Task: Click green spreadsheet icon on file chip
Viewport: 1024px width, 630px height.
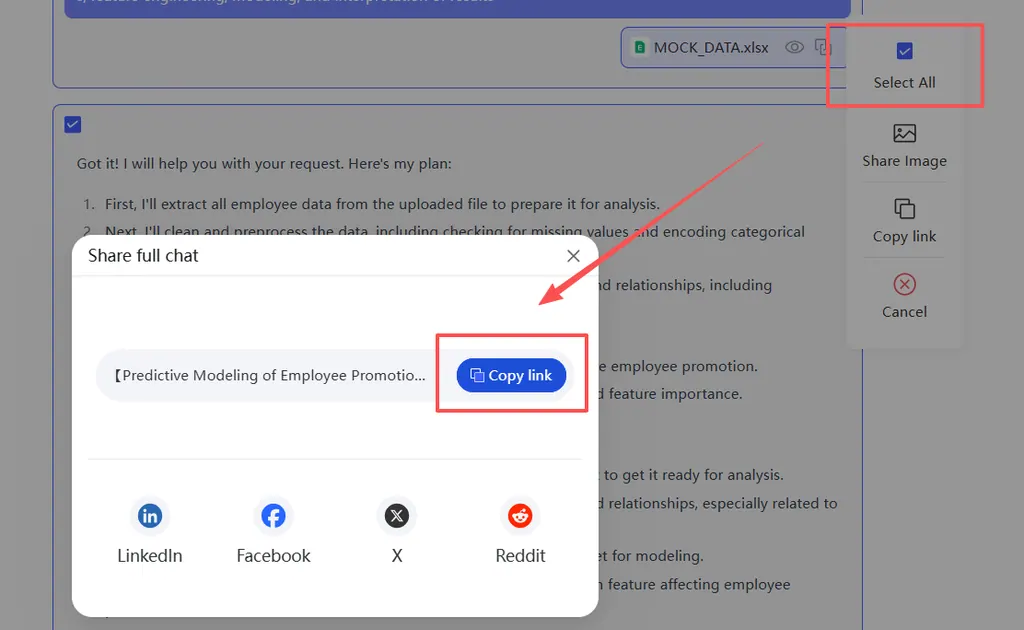Action: click(x=639, y=47)
